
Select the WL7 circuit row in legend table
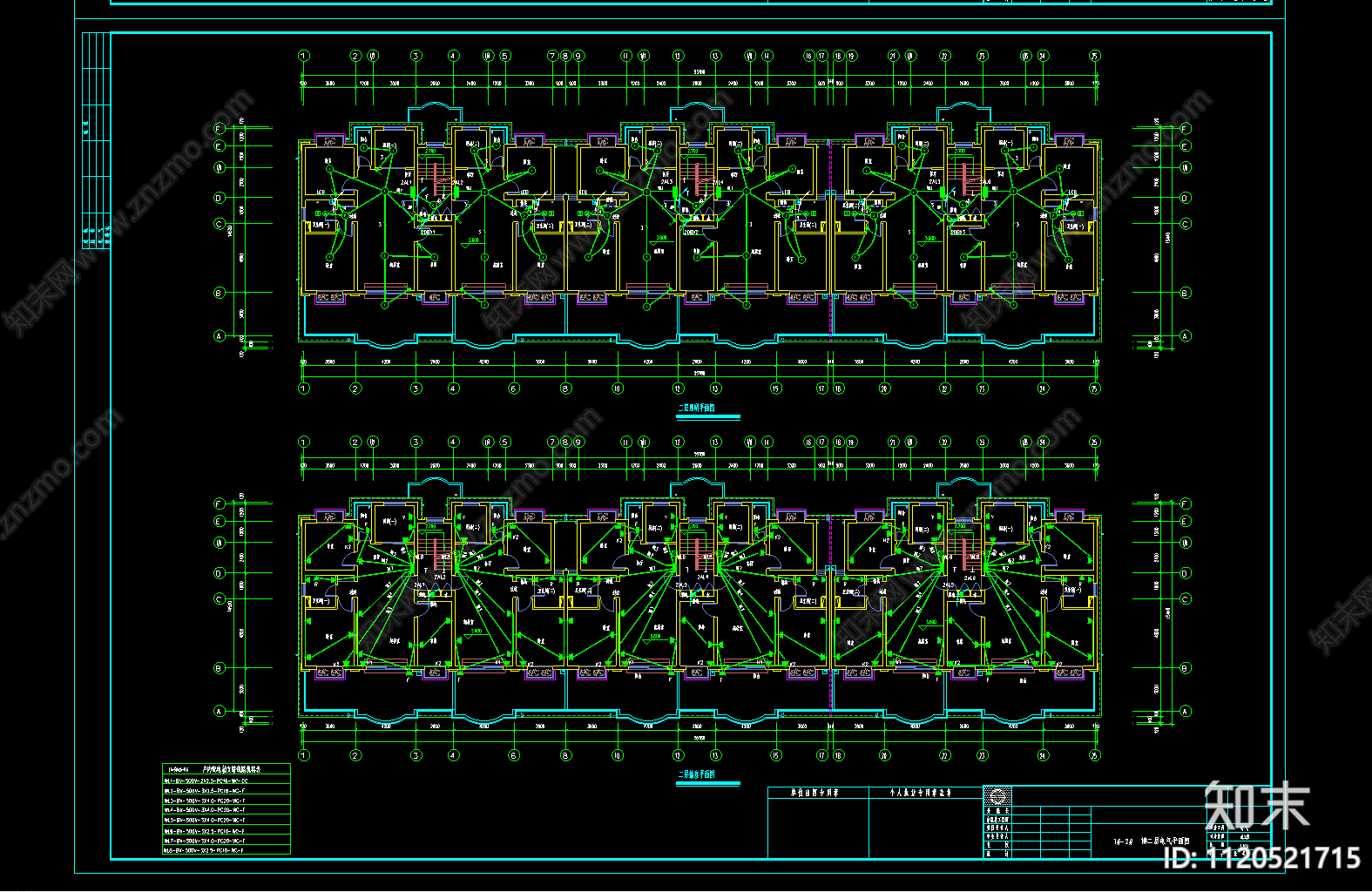226,841
